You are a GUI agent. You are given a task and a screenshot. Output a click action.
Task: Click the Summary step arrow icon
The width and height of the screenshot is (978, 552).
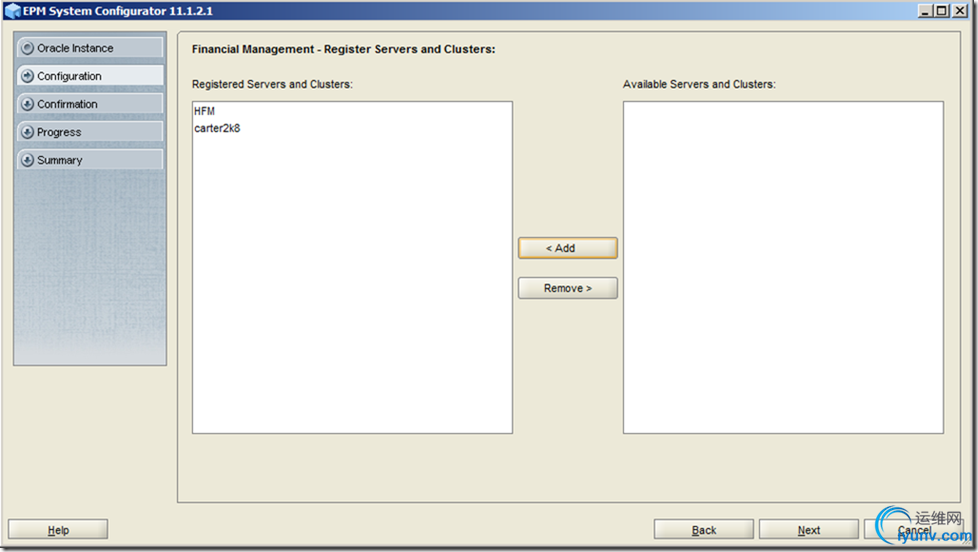click(x=27, y=160)
